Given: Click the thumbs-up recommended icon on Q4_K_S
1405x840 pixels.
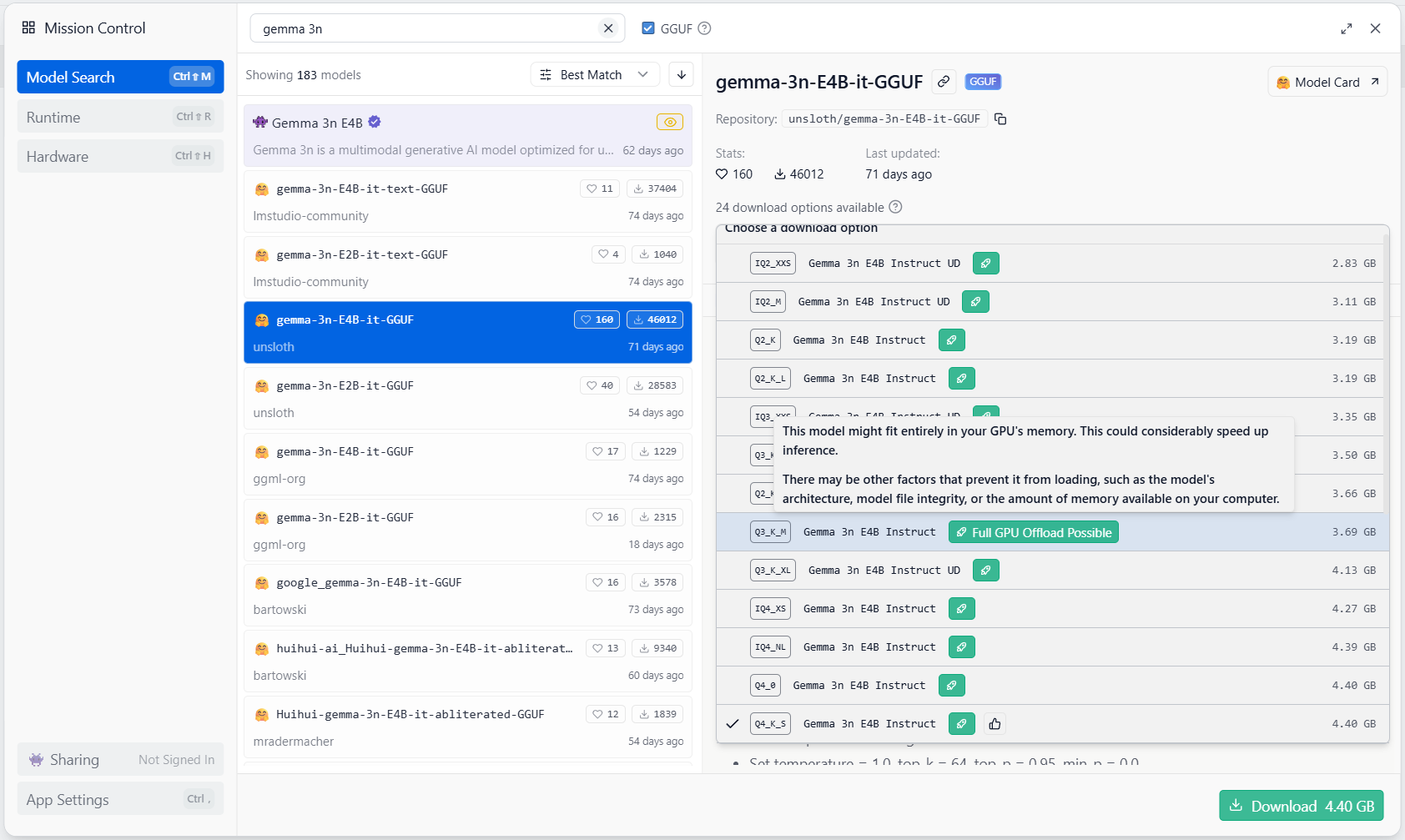Looking at the screenshot, I should [x=995, y=724].
